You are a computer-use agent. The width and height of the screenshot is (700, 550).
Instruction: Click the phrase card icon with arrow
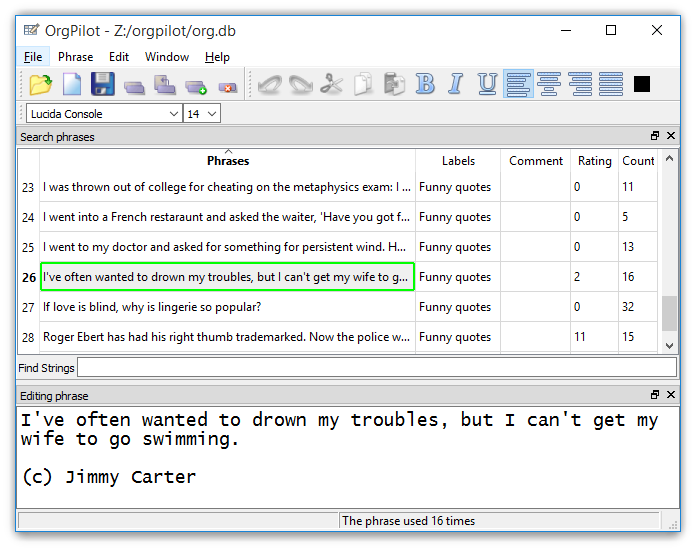click(165, 85)
